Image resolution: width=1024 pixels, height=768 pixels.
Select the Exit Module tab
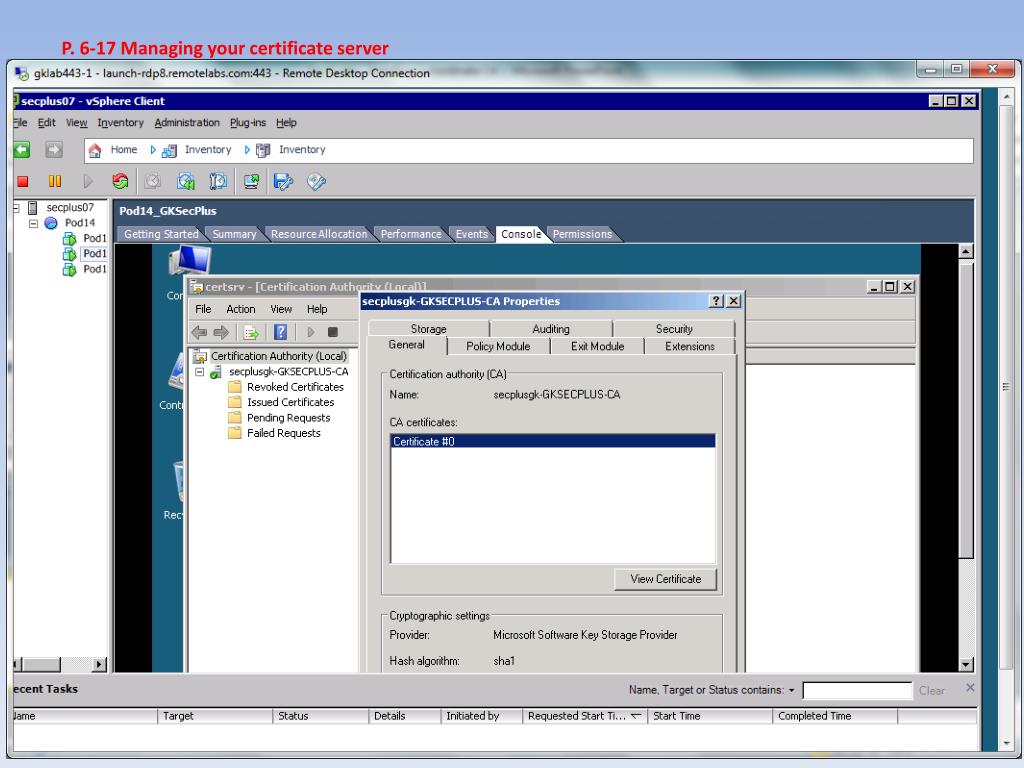pyautogui.click(x=598, y=346)
